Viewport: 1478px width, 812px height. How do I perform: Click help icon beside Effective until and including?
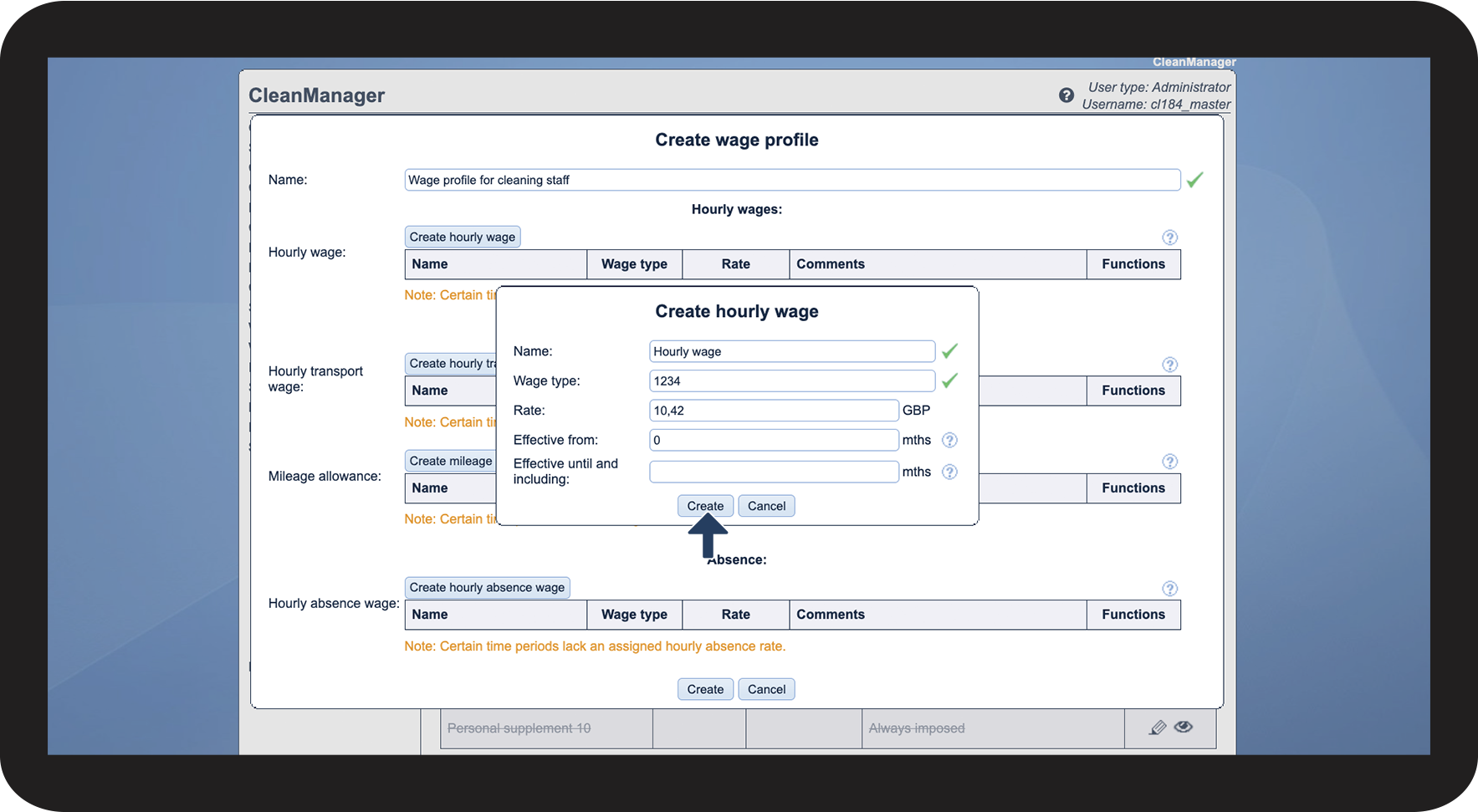[949, 472]
